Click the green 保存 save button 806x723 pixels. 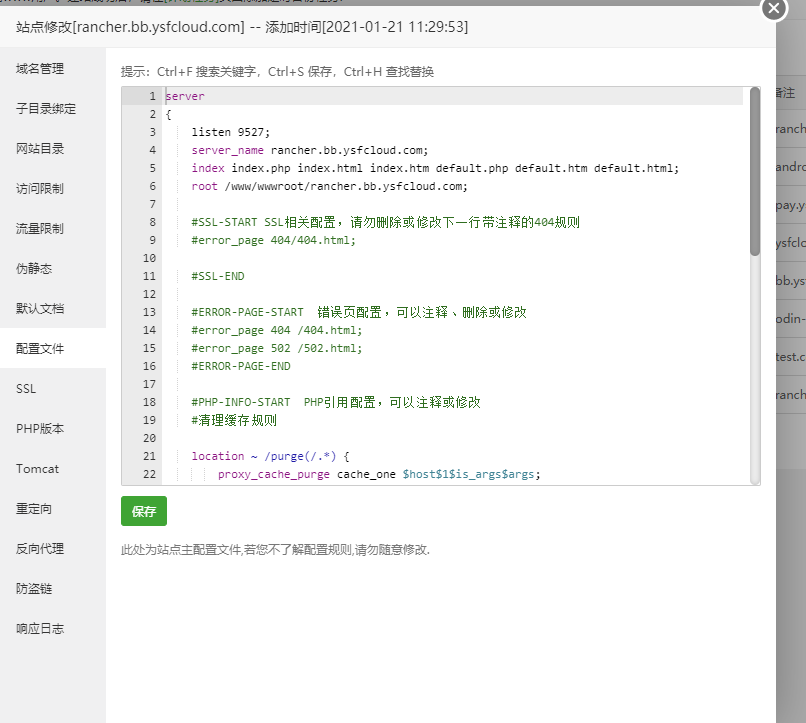(x=143, y=511)
